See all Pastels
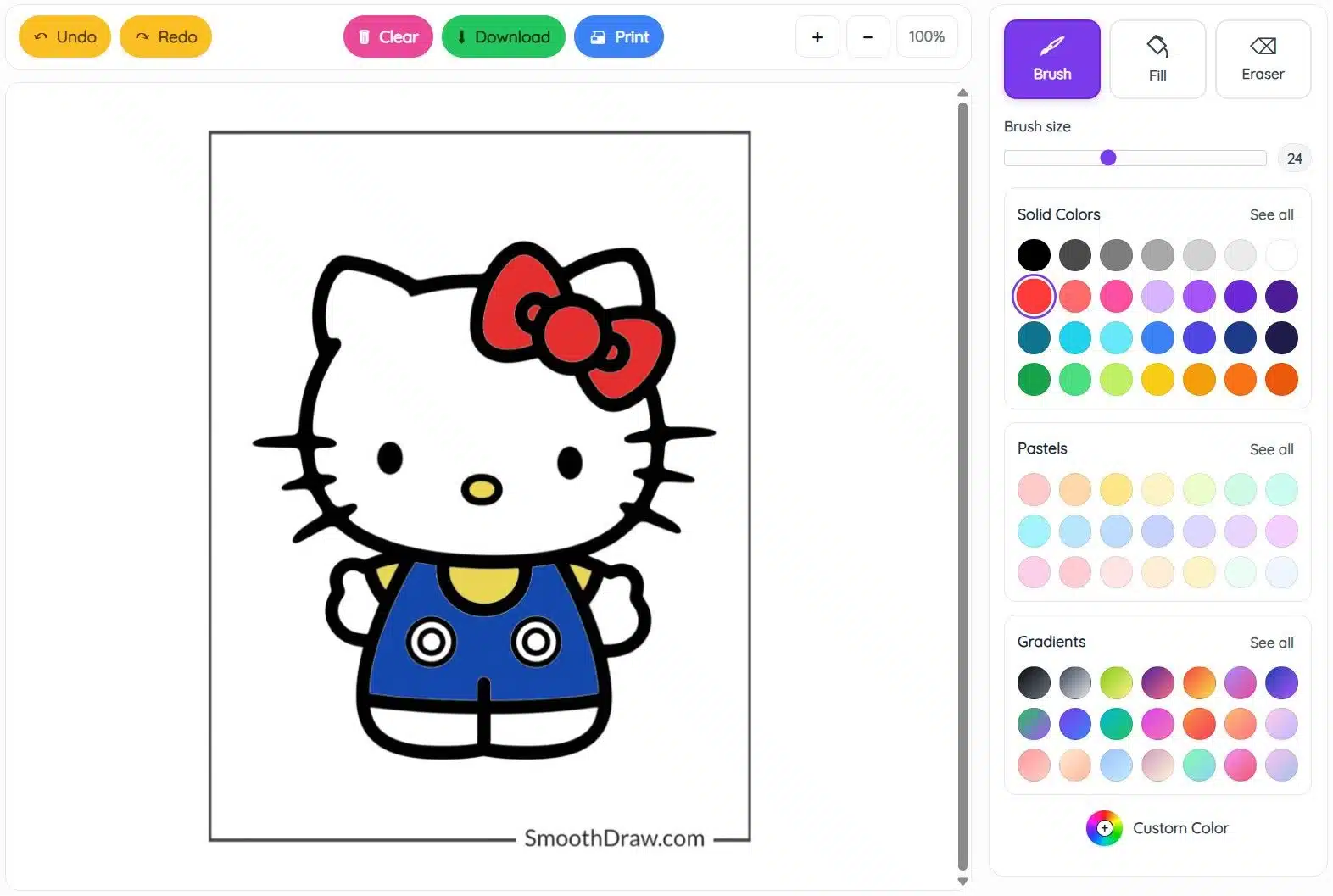 pos(1271,449)
